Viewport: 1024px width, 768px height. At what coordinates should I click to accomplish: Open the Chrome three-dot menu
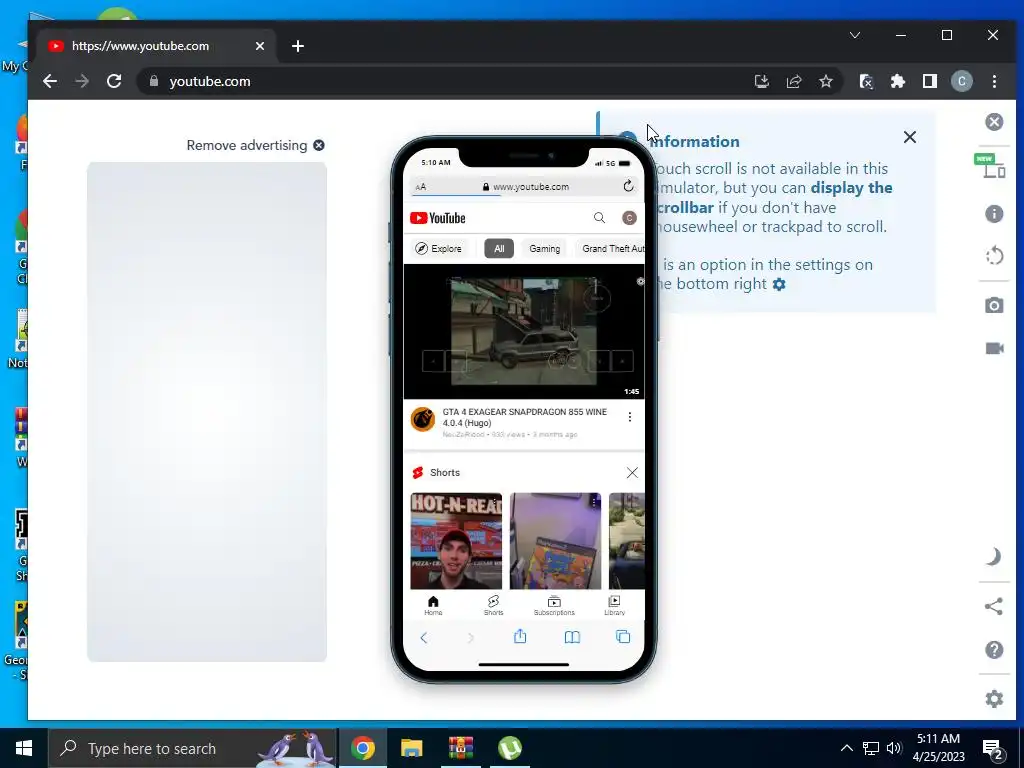click(994, 81)
